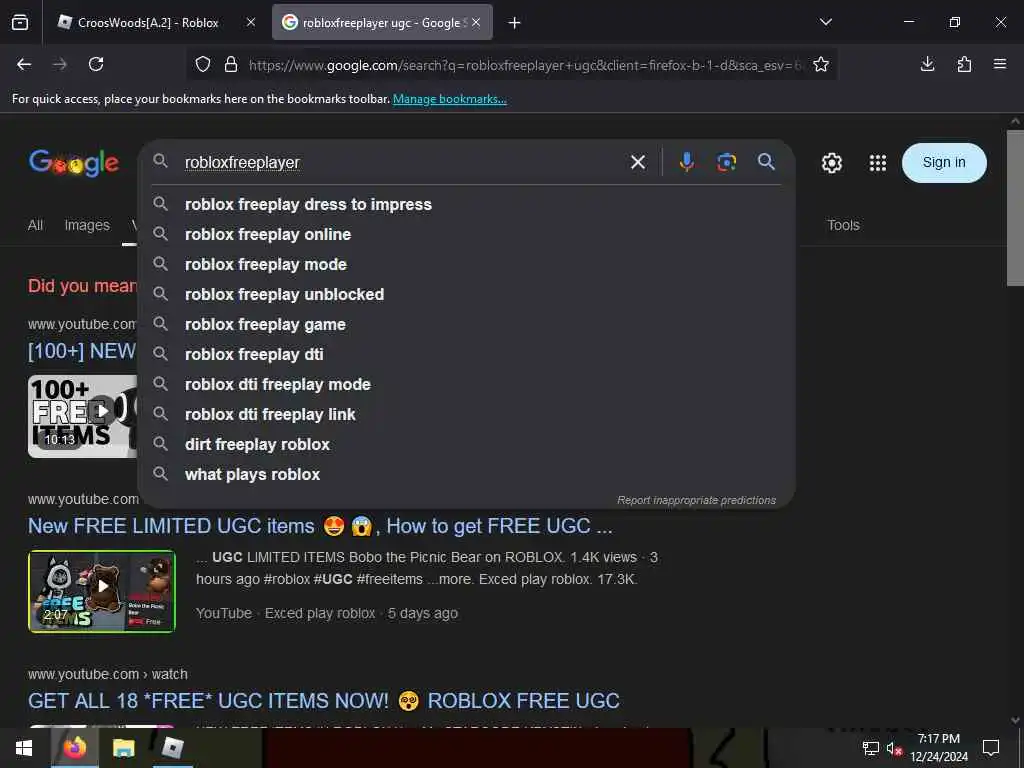Start voice search with the microphone icon

point(686,162)
